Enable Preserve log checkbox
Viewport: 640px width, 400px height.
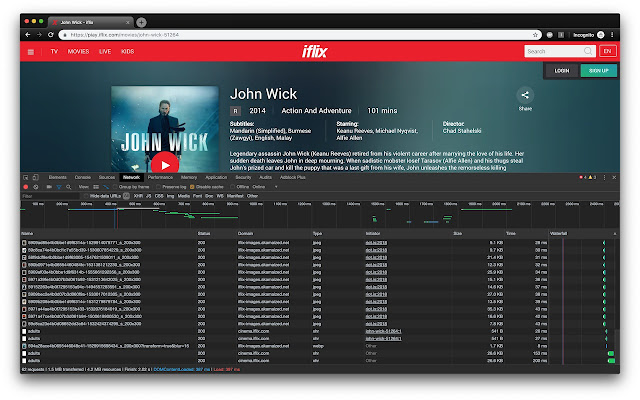159,187
